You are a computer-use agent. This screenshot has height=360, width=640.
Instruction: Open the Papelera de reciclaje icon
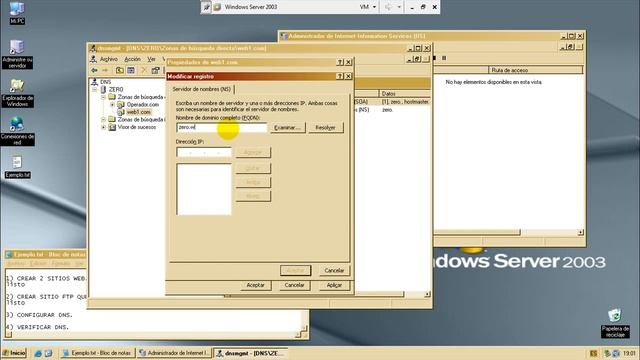(x=615, y=323)
